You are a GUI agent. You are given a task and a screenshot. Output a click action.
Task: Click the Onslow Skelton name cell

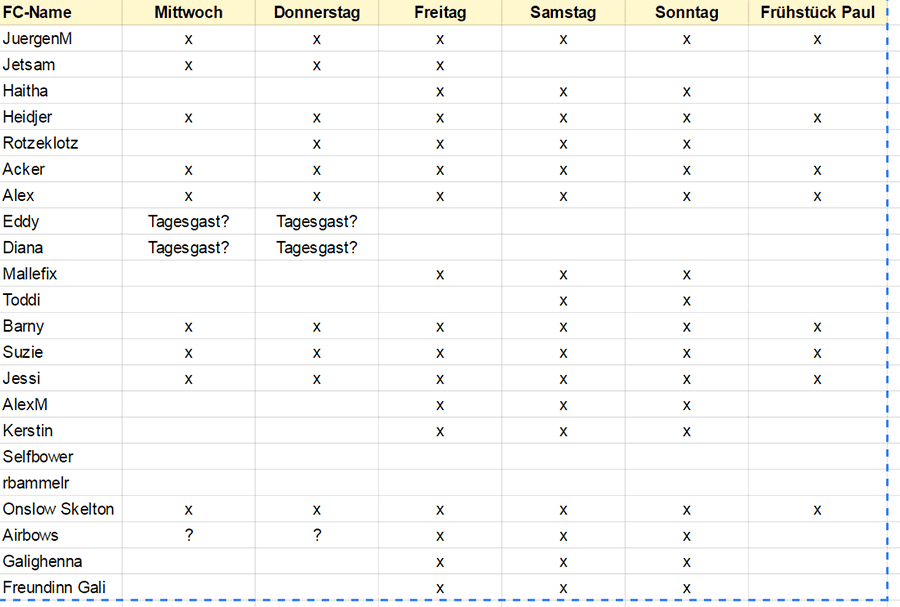[x=58, y=509]
